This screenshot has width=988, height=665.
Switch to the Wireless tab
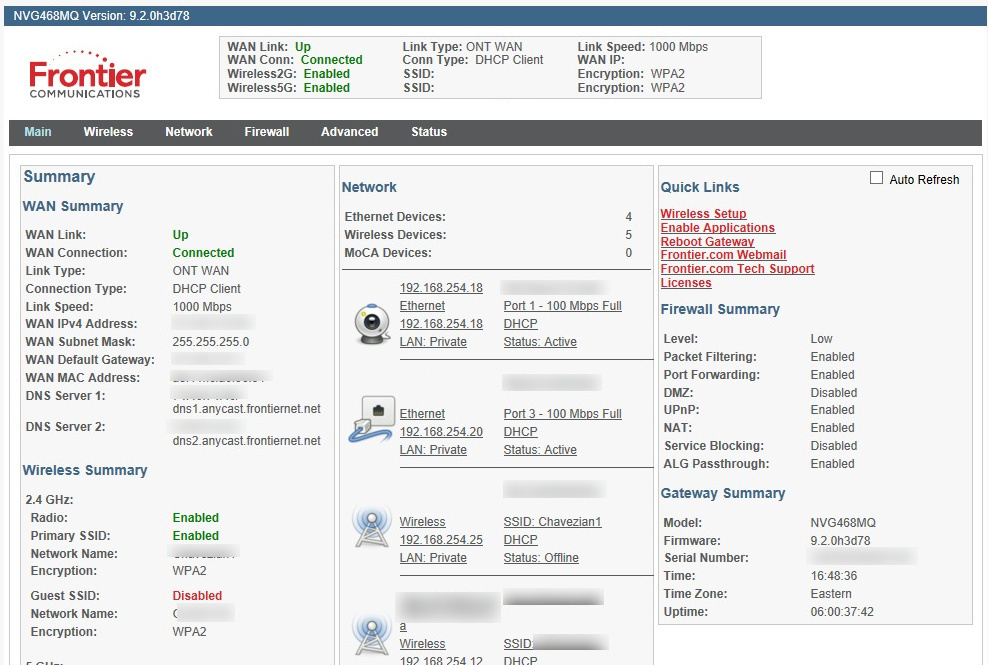(x=108, y=132)
